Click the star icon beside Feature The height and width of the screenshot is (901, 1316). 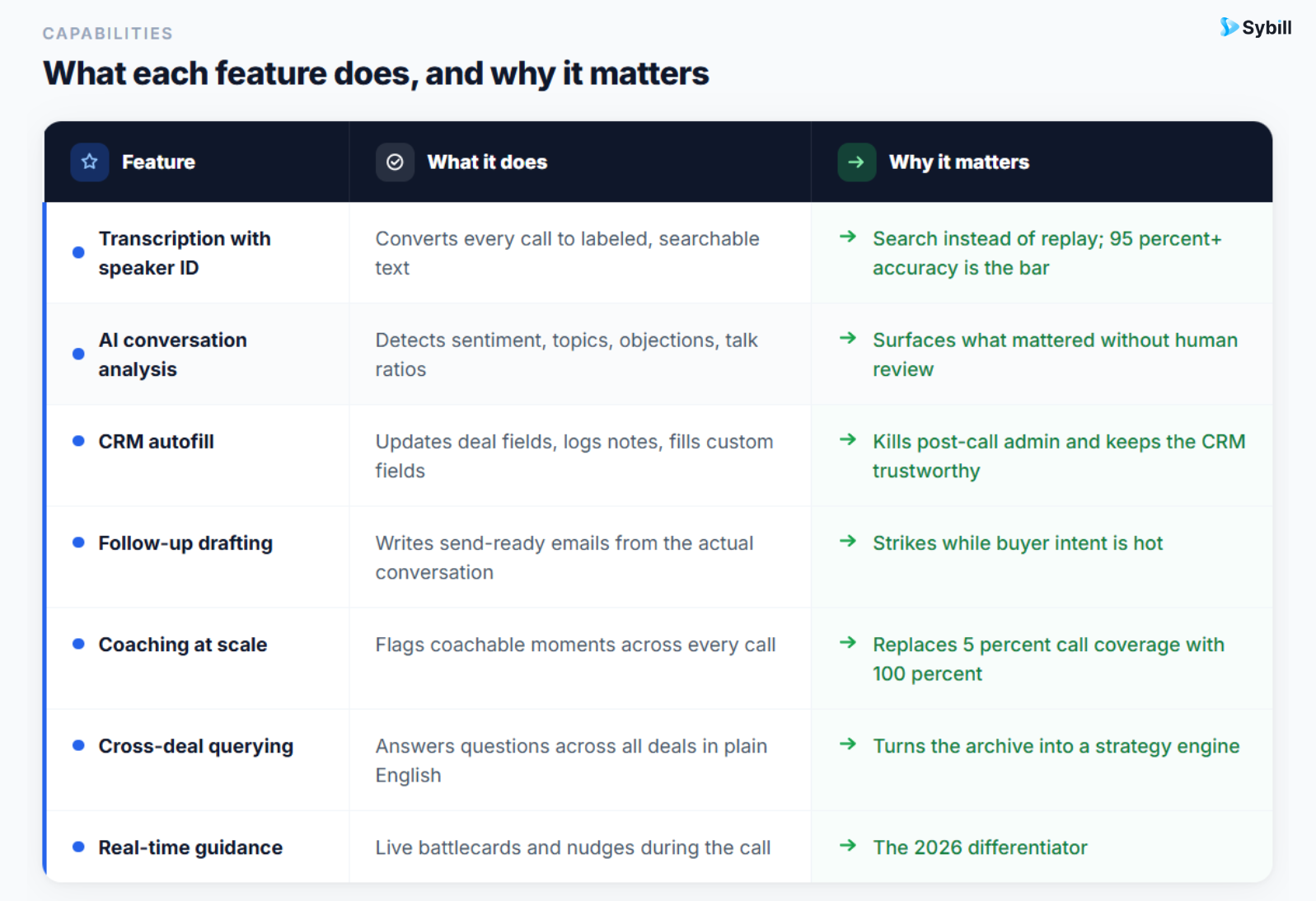pos(90,162)
